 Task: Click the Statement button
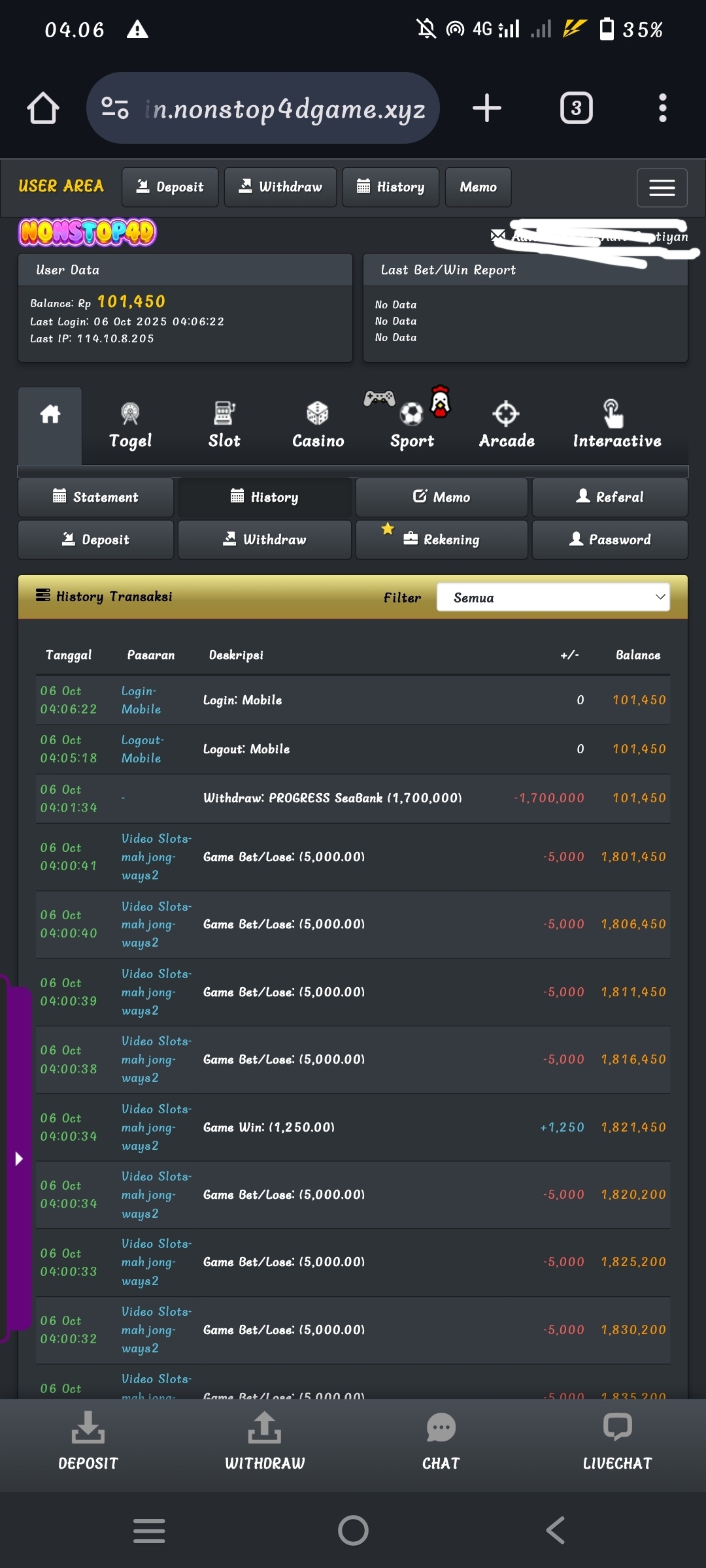96,497
